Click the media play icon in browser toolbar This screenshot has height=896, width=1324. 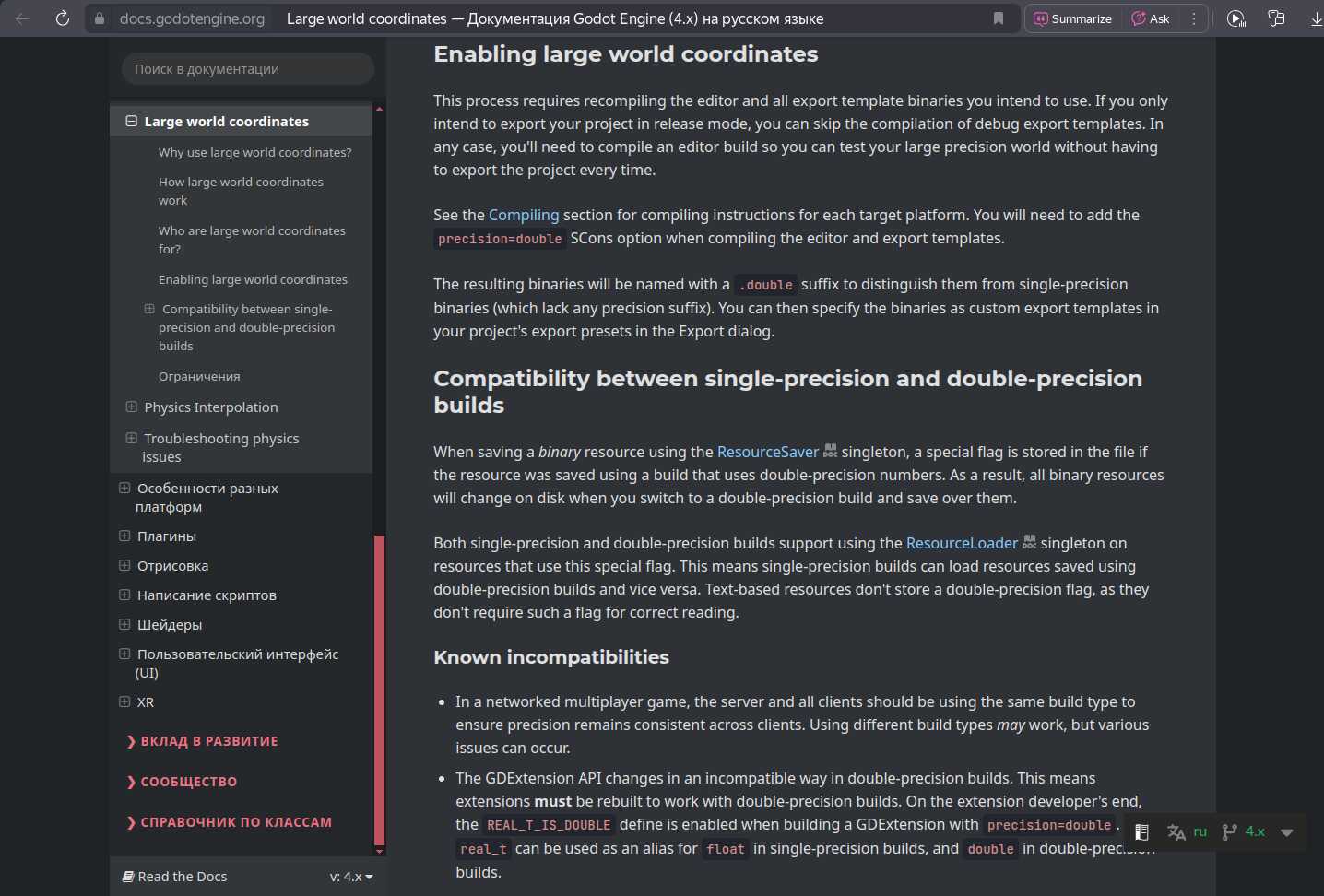1236,18
